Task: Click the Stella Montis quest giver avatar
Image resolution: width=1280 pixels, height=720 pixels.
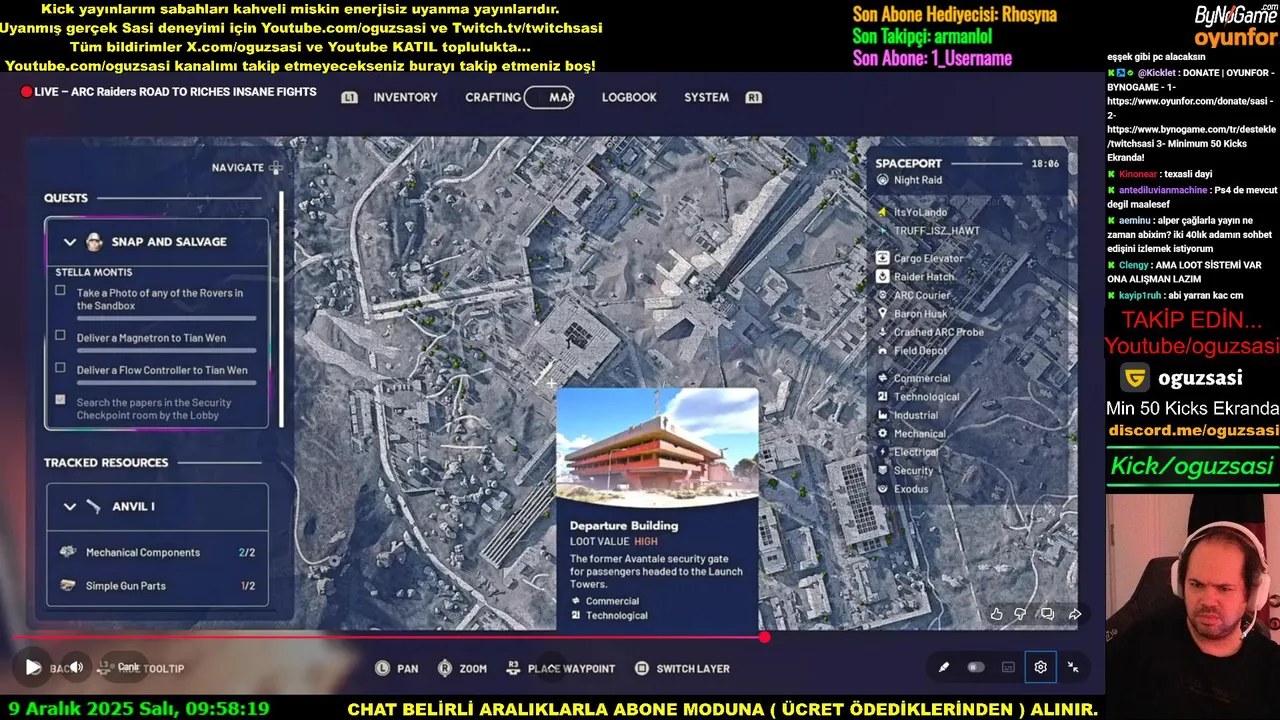Action: tap(94, 242)
